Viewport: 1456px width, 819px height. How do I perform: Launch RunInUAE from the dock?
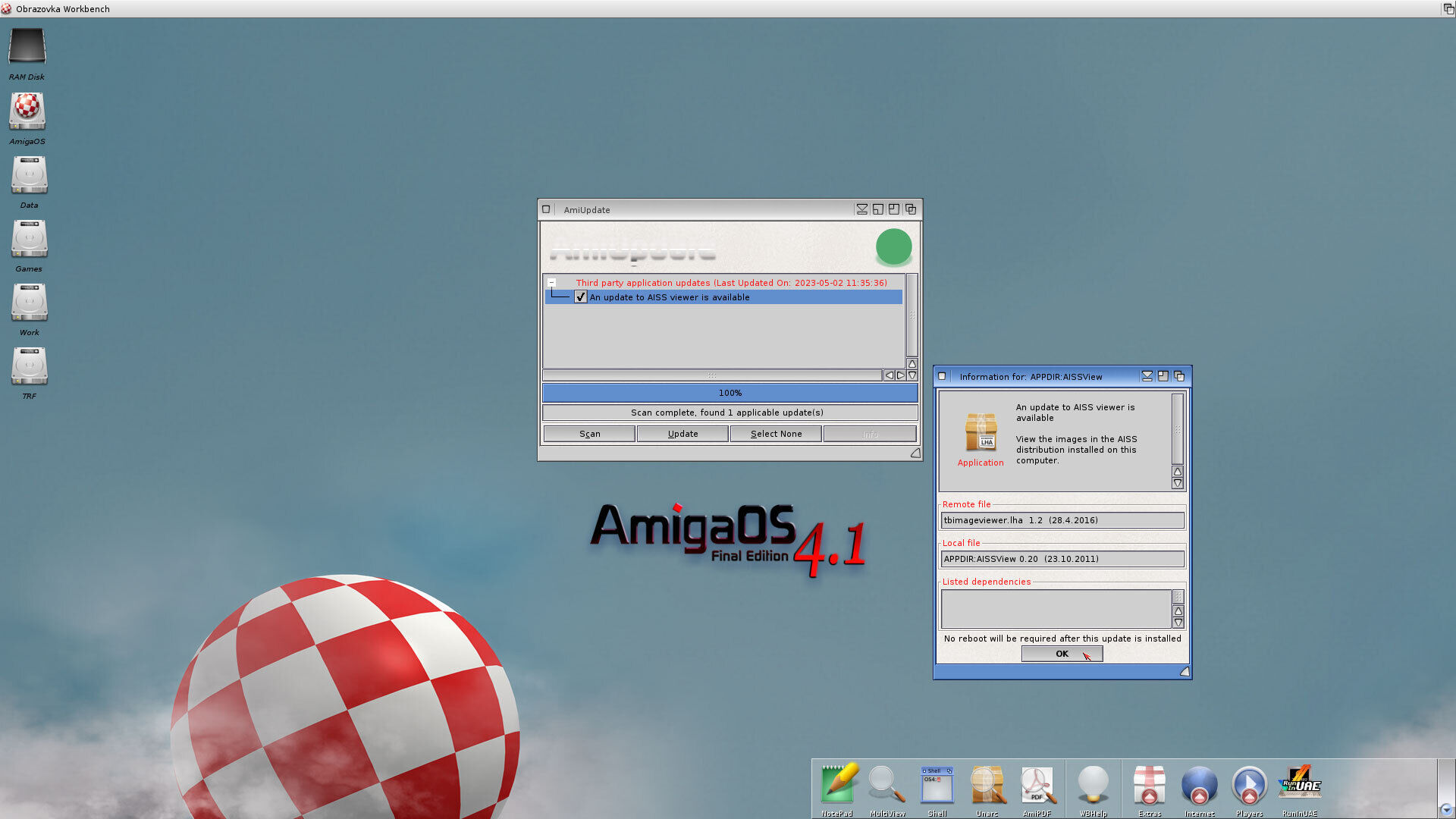click(x=1299, y=784)
